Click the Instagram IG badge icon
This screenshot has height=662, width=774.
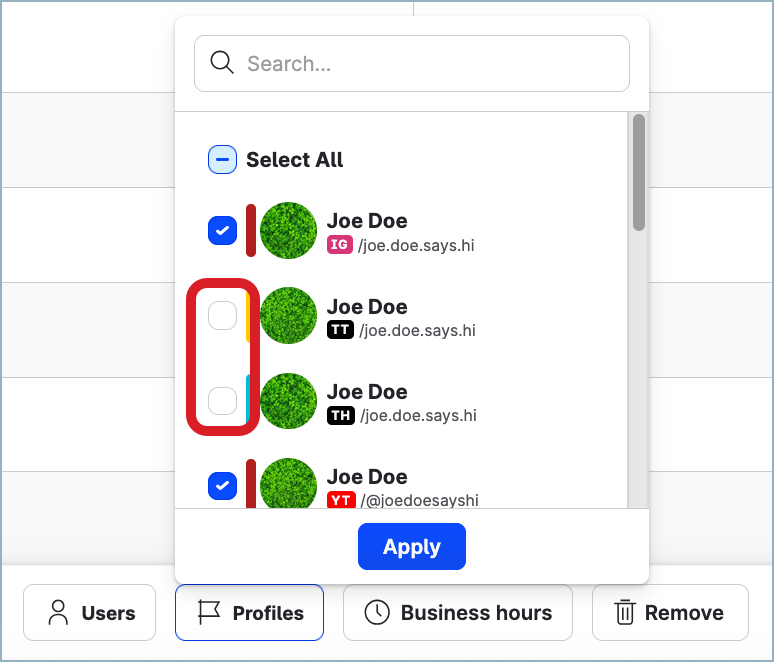point(340,245)
